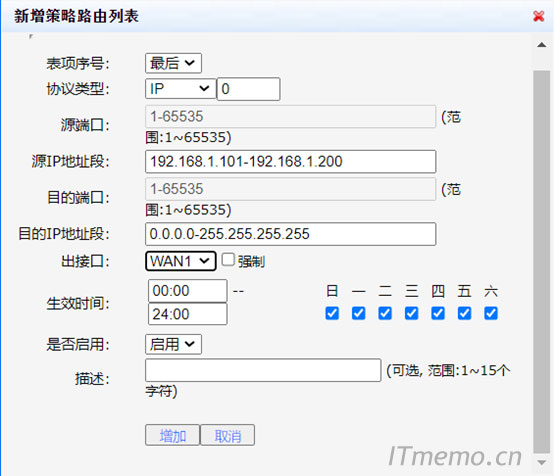This screenshot has width=554, height=476.
Task: Uncheck the 六 (Saturday) checkbox
Action: coord(491,313)
